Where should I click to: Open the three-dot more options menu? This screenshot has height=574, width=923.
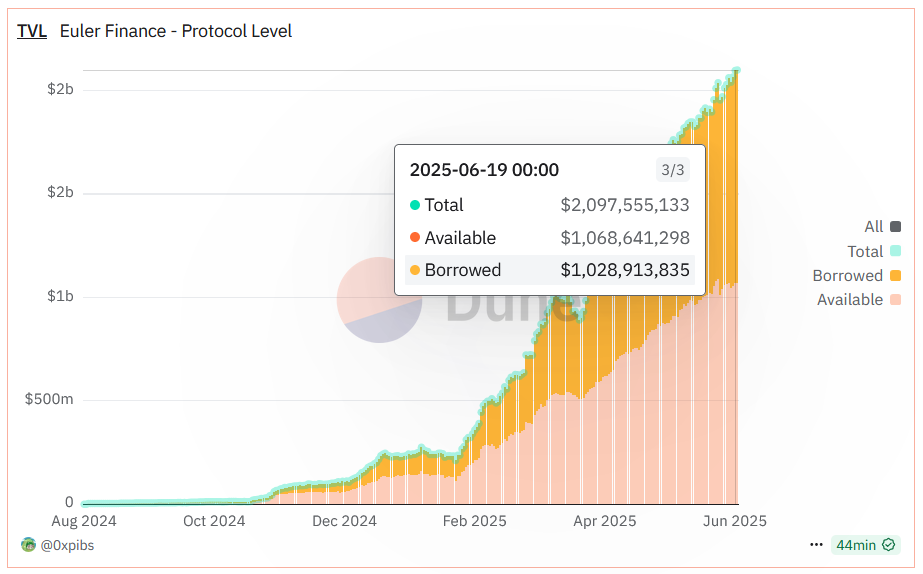[x=816, y=545]
